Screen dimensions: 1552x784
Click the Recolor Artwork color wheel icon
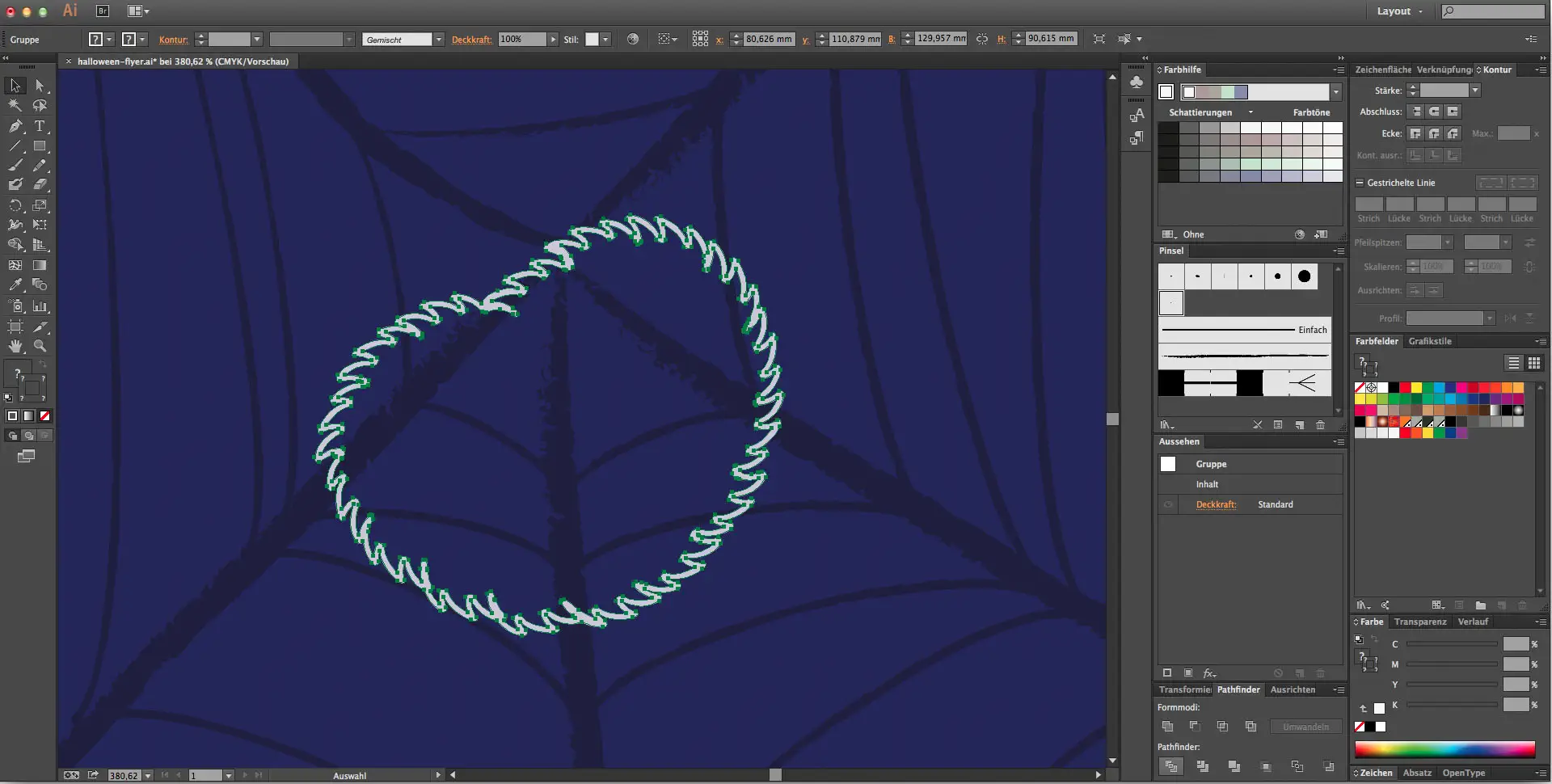coord(633,39)
